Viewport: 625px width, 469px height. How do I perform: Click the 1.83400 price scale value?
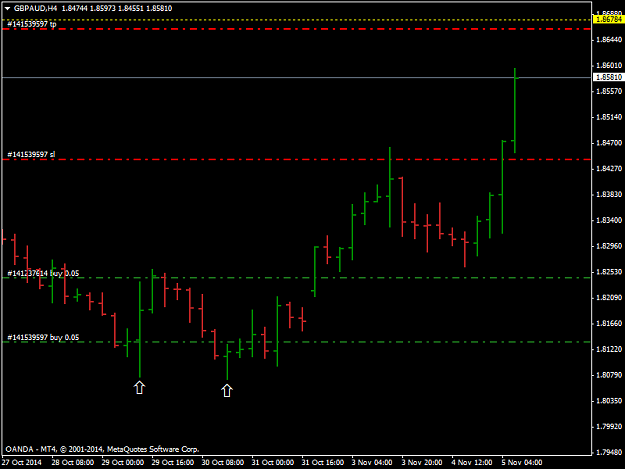609,220
